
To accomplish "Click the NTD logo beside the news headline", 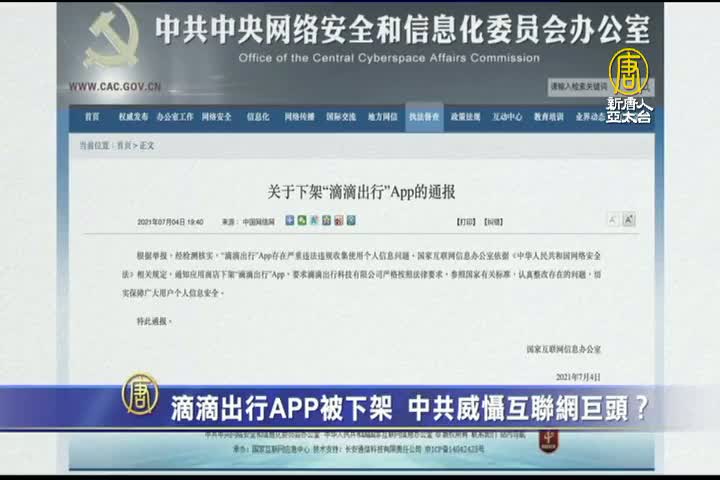I will click(x=140, y=394).
